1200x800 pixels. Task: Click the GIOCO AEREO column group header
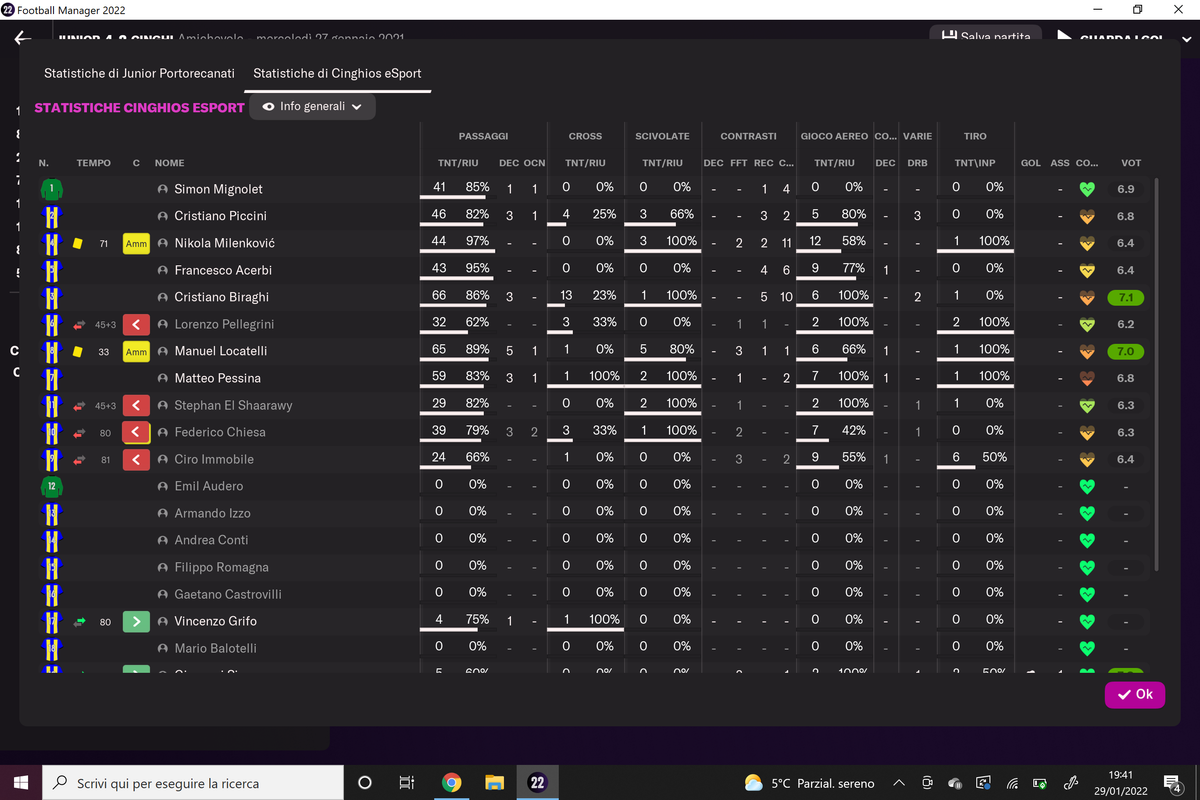[834, 136]
